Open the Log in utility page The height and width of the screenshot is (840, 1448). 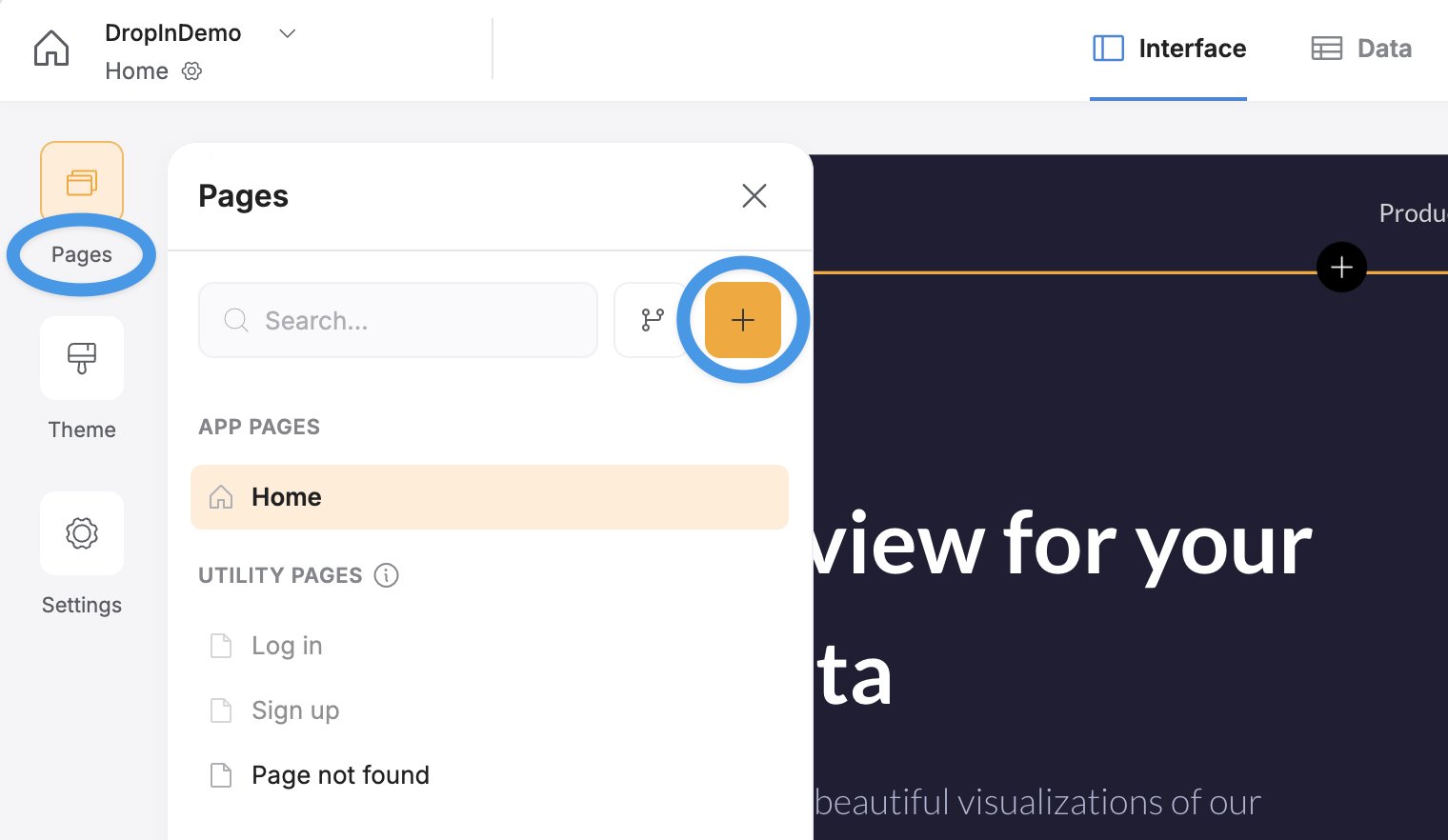coord(287,646)
